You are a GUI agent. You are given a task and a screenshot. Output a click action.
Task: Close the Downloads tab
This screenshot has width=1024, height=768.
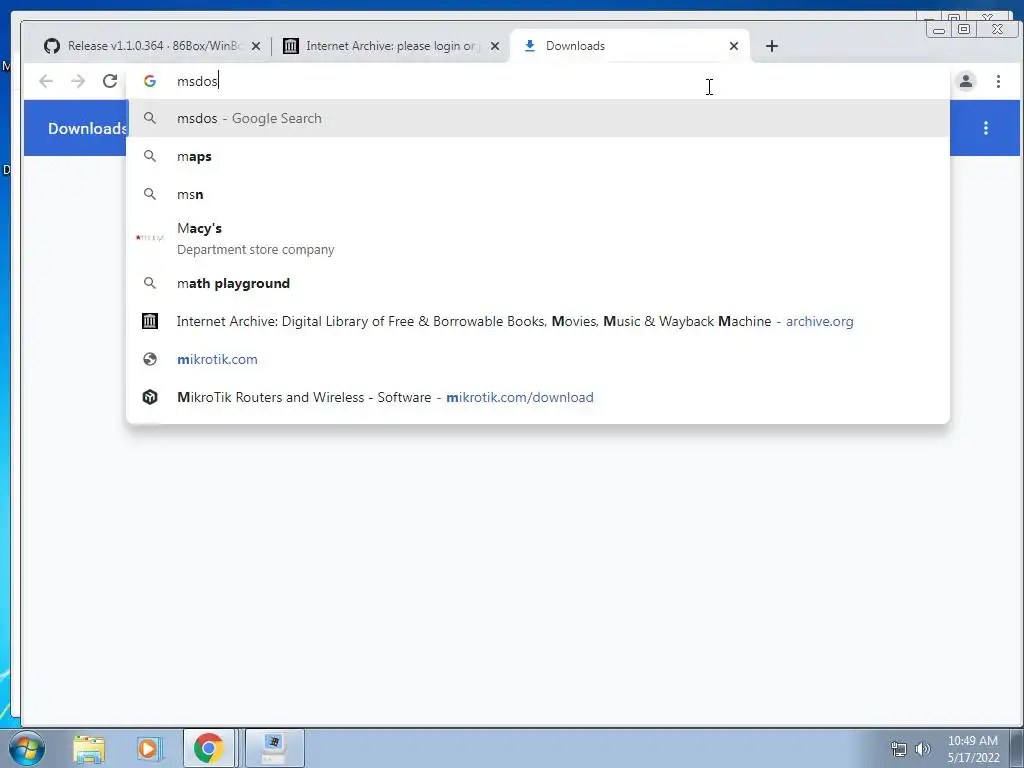point(734,46)
